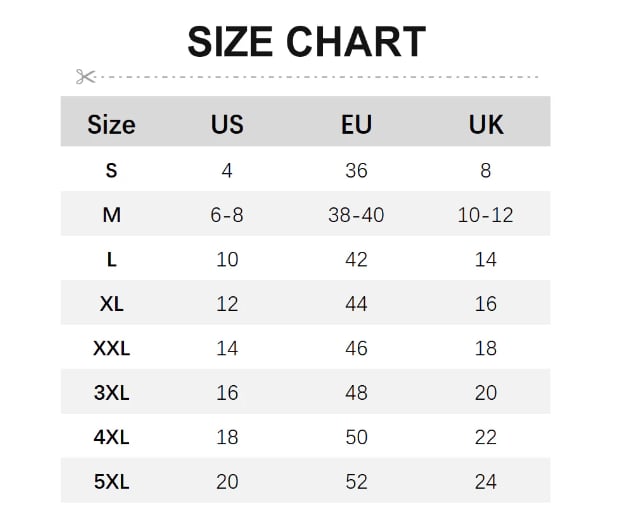Click US value 6-8 in M row
This screenshot has height=515, width=630.
(227, 215)
